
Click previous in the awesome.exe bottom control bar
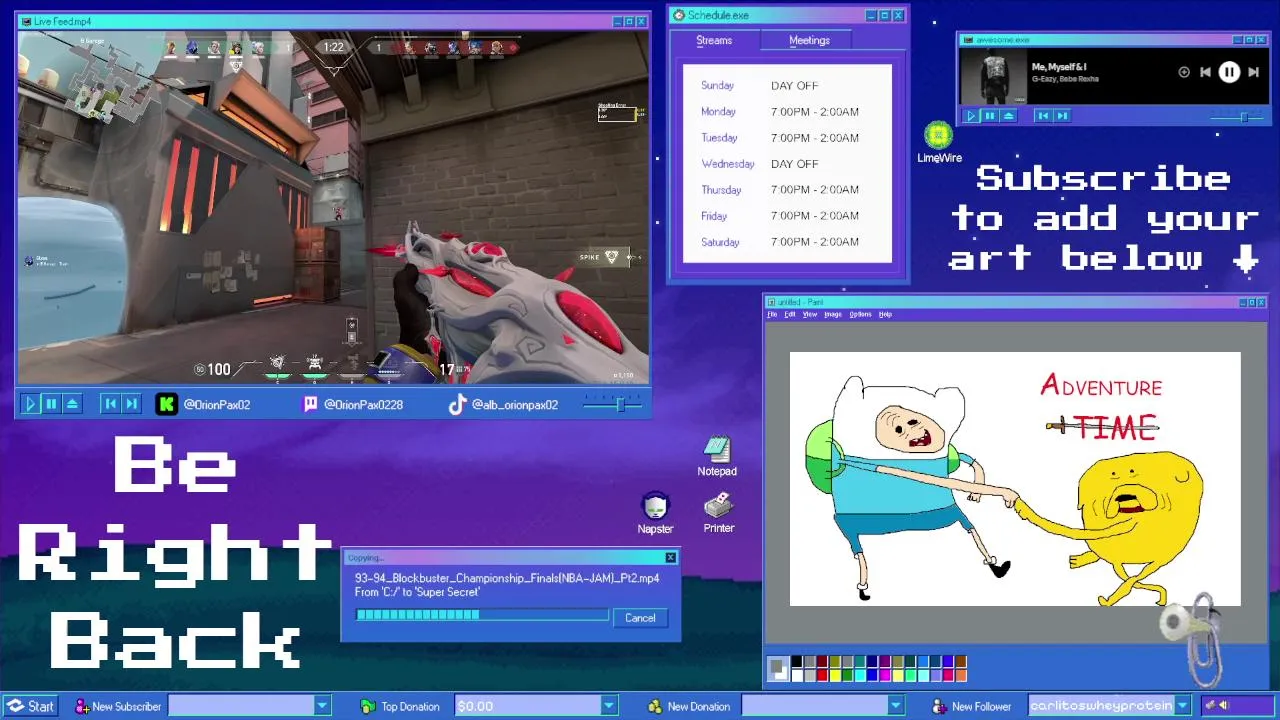pyautogui.click(x=1043, y=116)
